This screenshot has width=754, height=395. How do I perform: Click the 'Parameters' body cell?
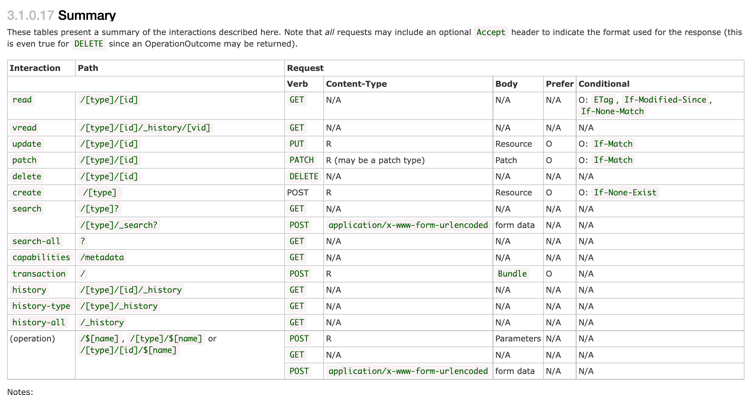pyautogui.click(x=518, y=339)
